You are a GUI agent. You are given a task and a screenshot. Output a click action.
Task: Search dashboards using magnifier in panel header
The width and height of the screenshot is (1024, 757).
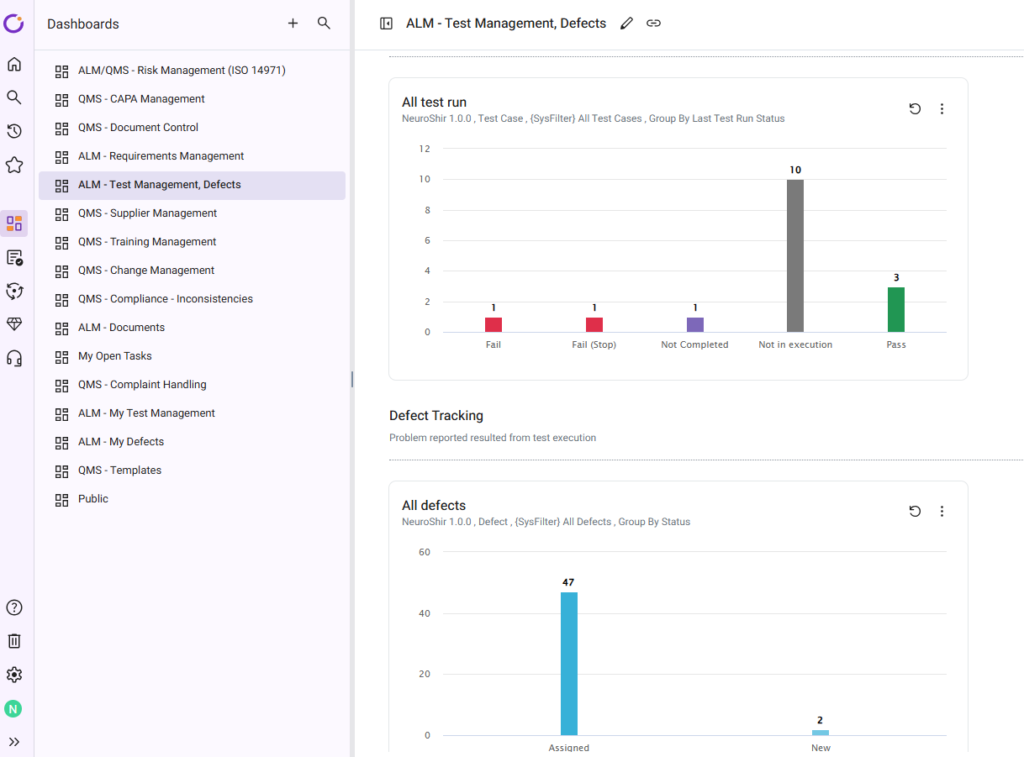coord(324,23)
